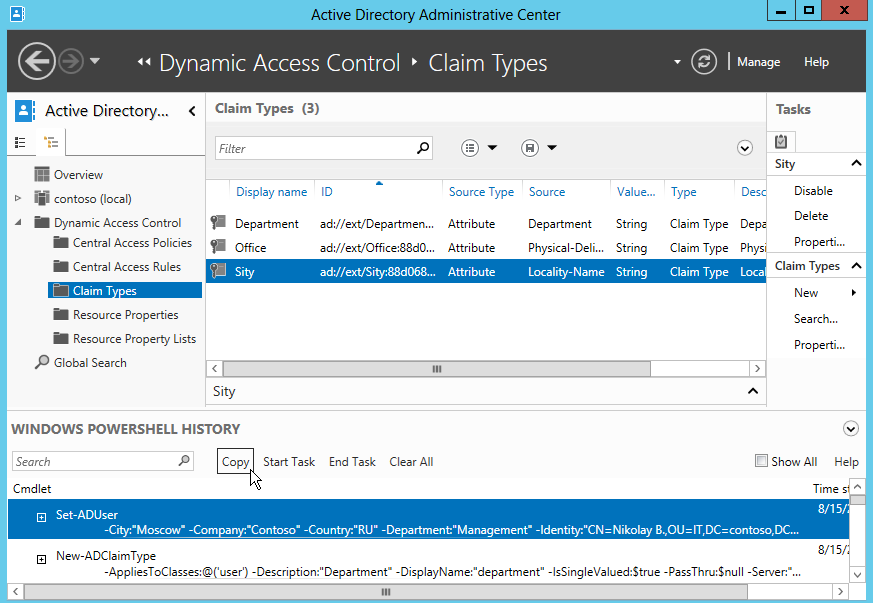Open the Help menu in header
Screen dimensions: 873x603
[816, 62]
